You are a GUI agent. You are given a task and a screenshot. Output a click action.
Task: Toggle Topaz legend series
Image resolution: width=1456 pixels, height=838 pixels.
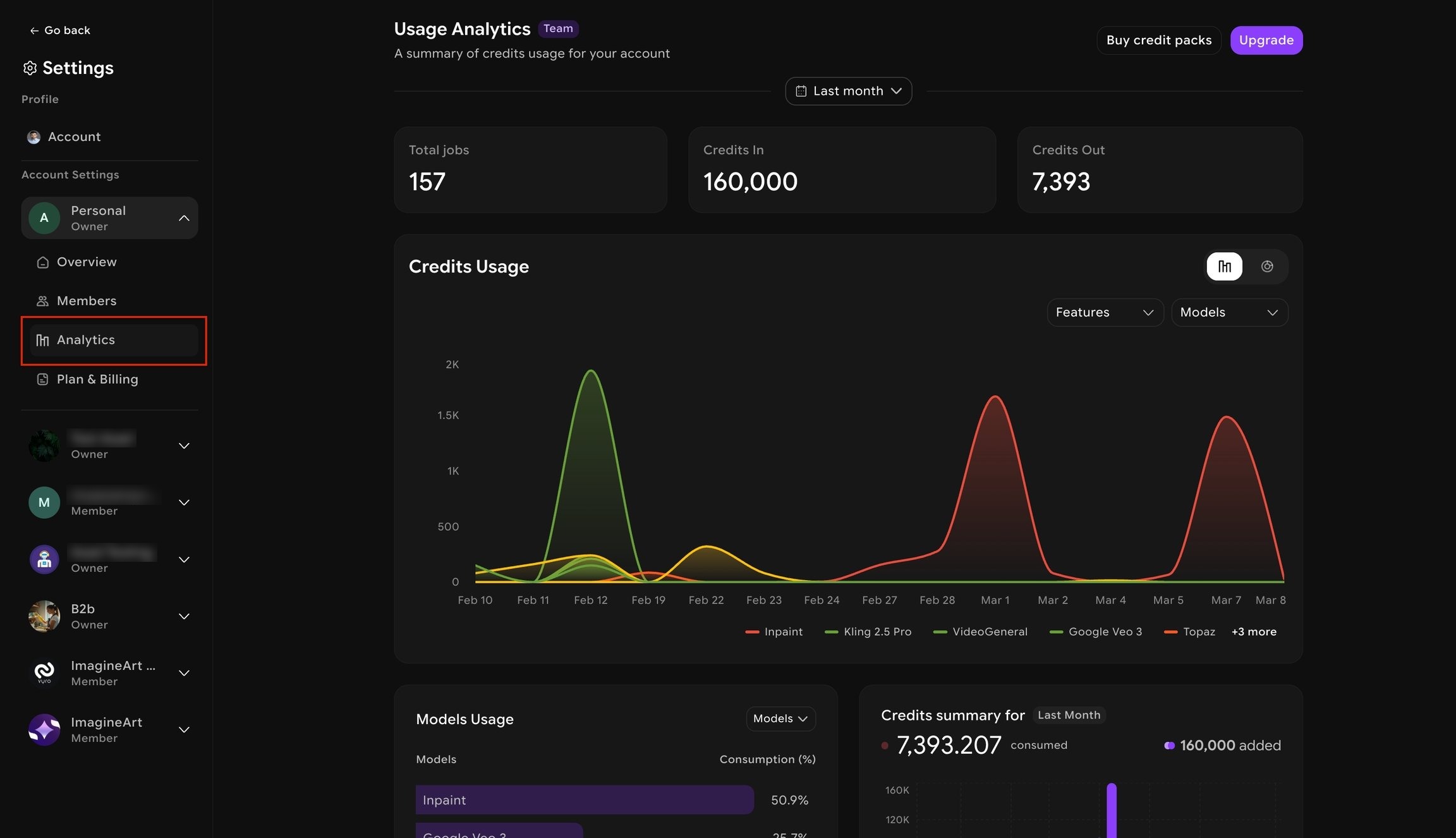click(x=1189, y=632)
